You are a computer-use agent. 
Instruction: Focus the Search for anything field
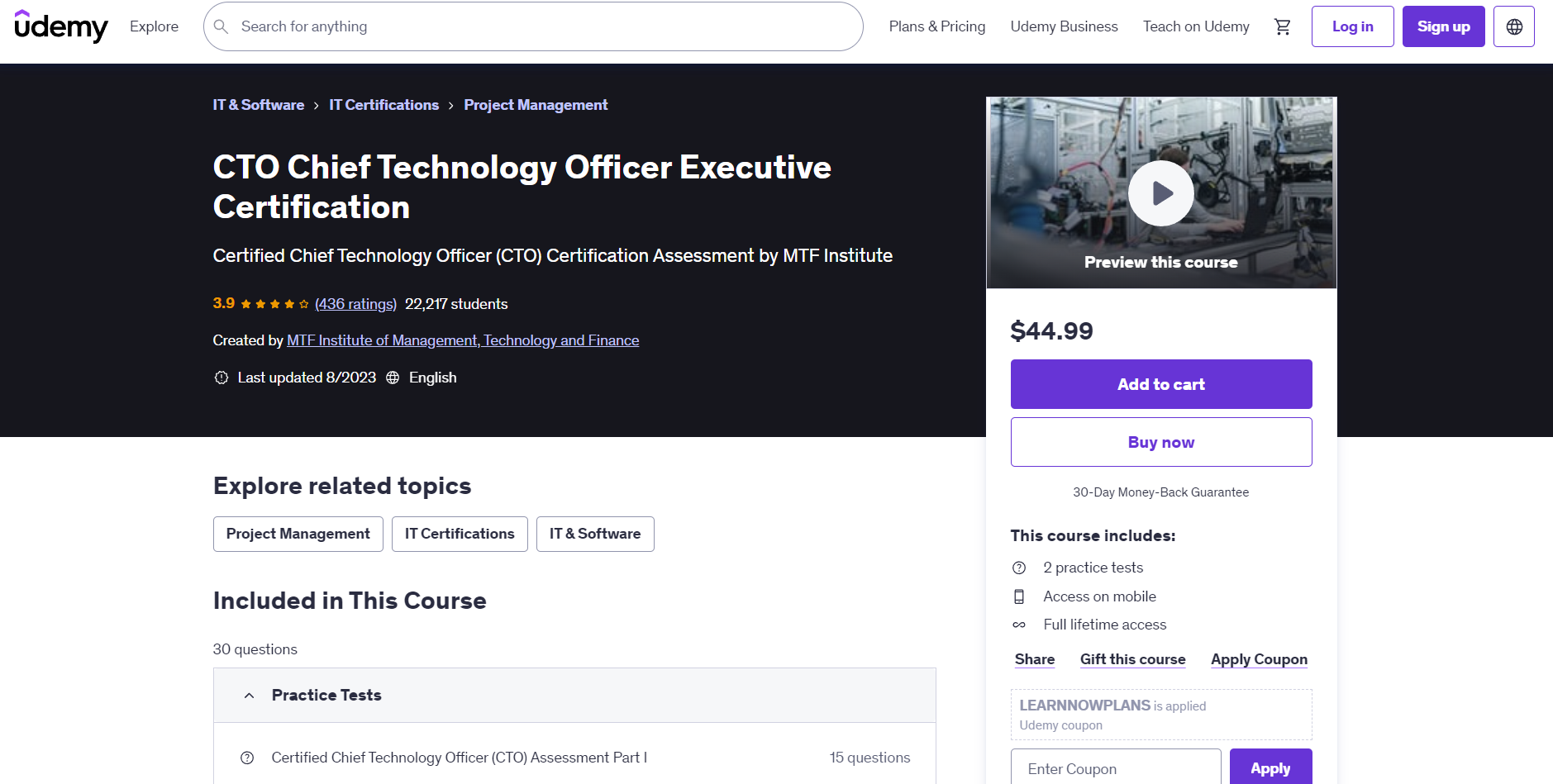(x=533, y=26)
